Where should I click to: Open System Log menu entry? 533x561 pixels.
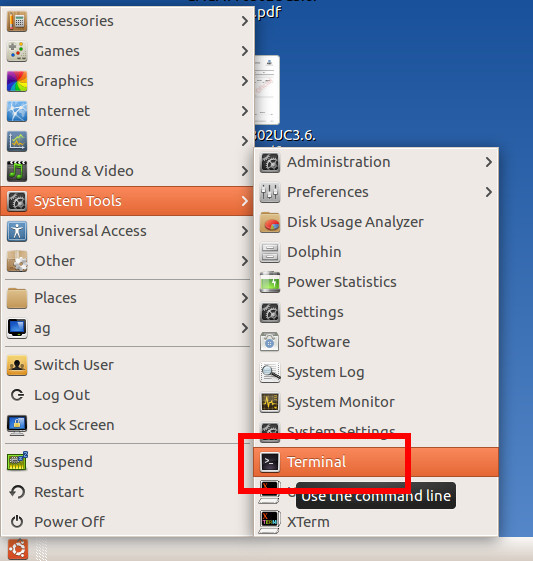pyautogui.click(x=376, y=372)
